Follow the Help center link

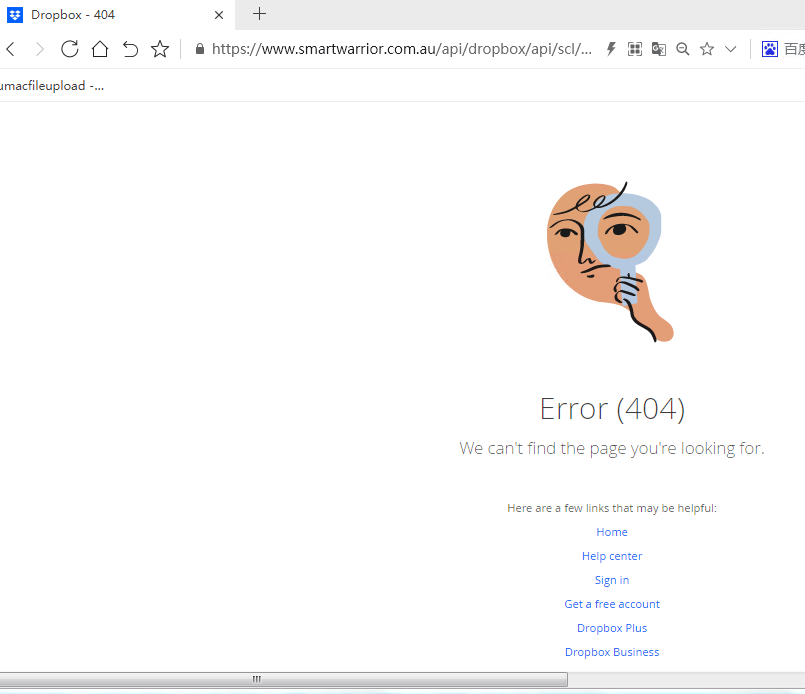tap(612, 556)
